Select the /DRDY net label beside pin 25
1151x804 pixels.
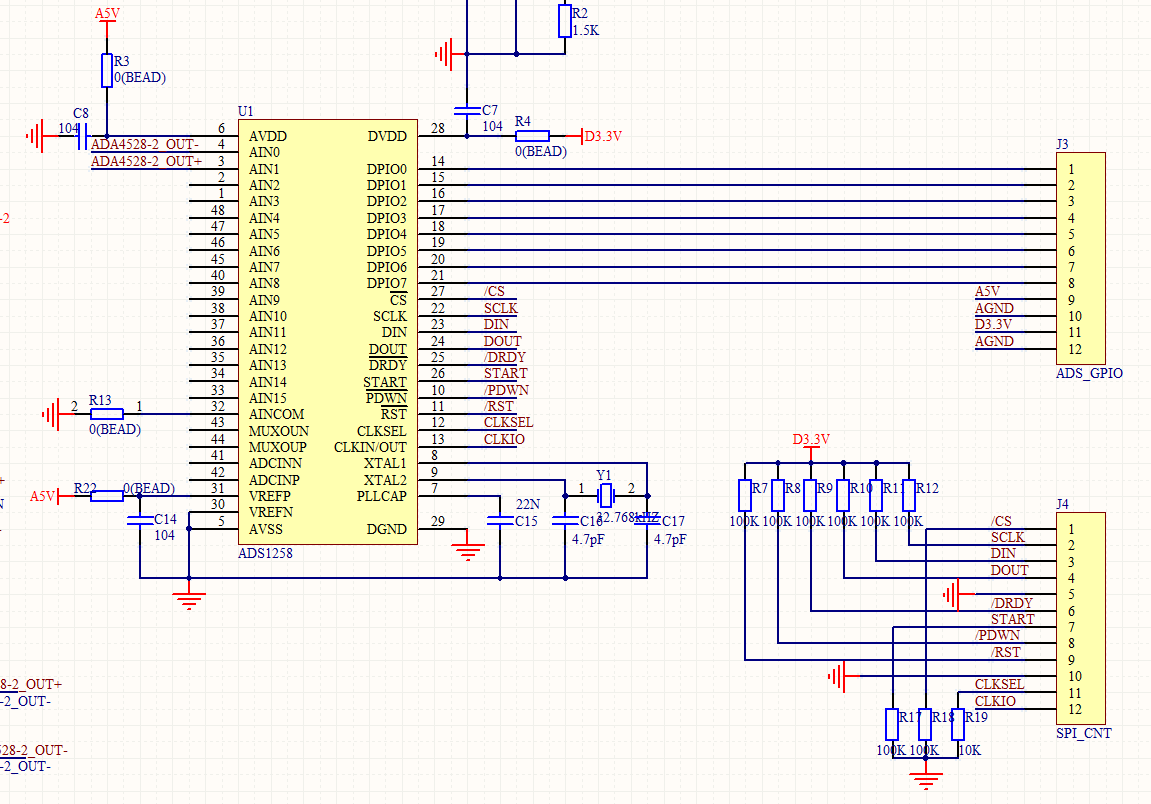pos(504,358)
